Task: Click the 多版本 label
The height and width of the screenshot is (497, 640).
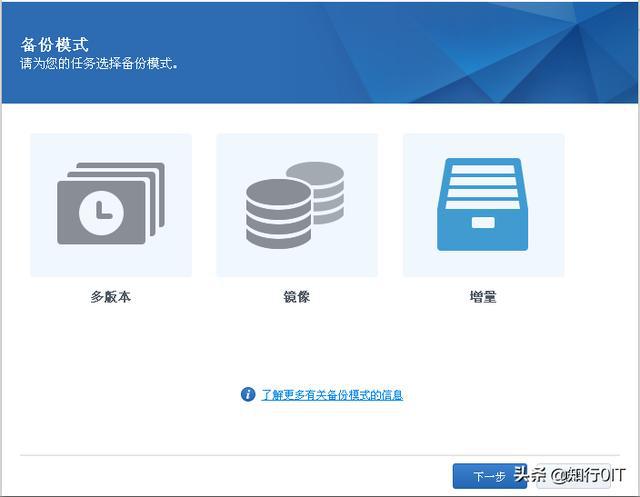Action: pyautogui.click(x=111, y=297)
